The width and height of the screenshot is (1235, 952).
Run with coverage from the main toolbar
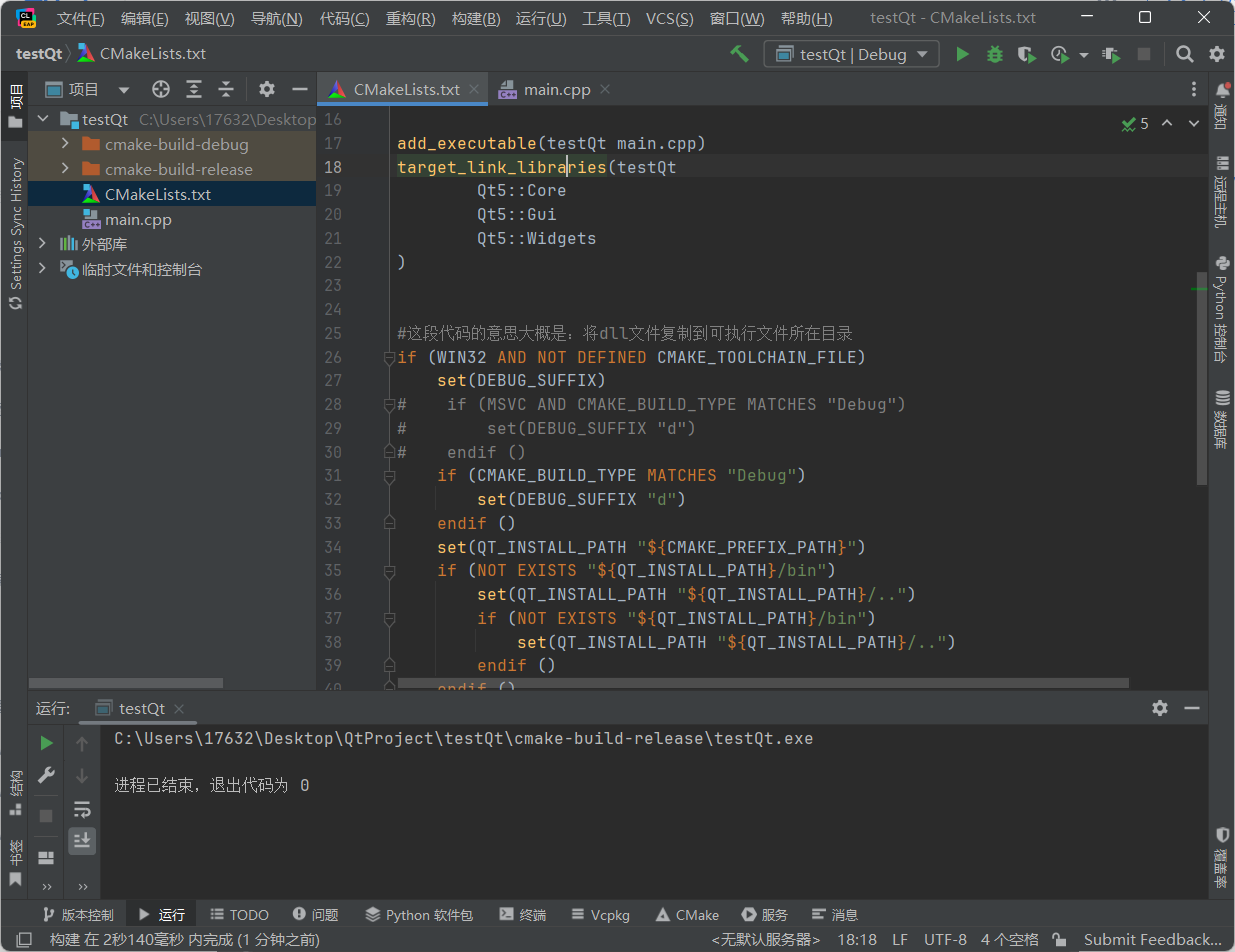[x=1026, y=54]
